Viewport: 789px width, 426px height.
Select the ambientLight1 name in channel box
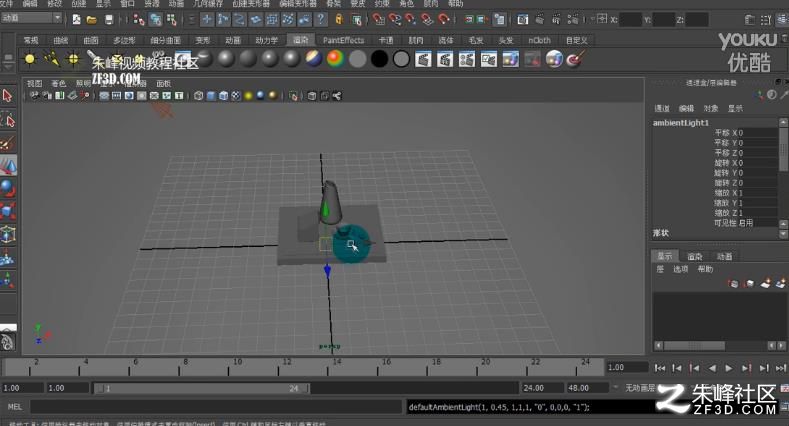click(680, 123)
